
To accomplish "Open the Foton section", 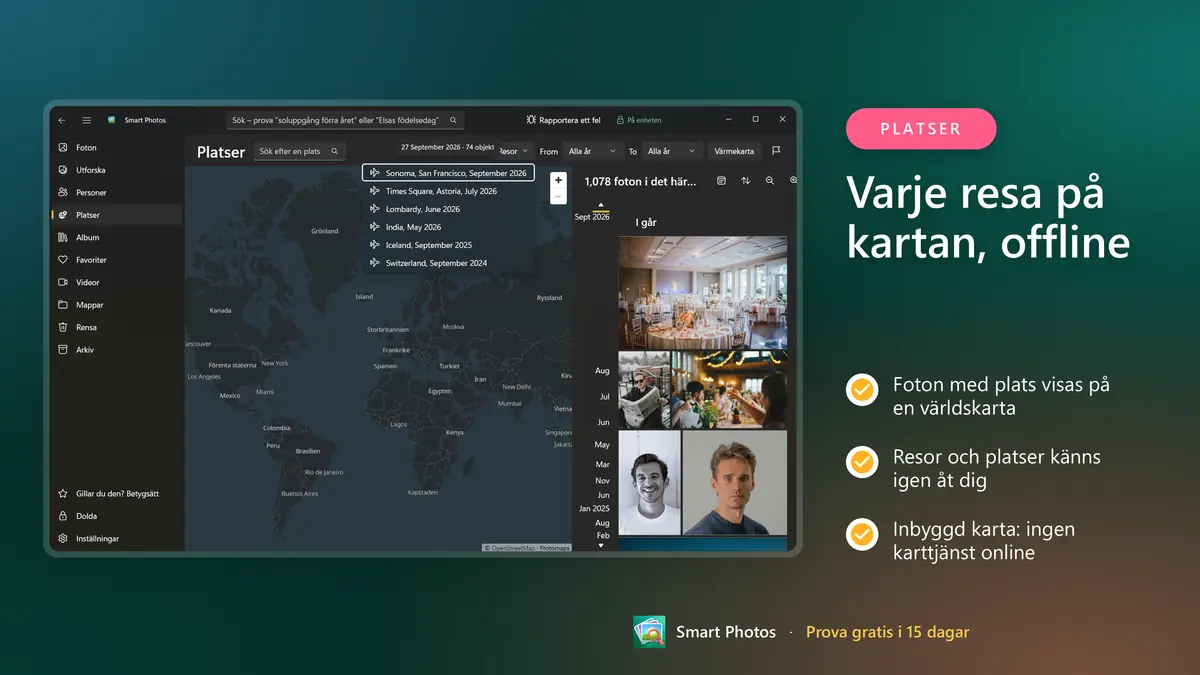I will pos(116,147).
